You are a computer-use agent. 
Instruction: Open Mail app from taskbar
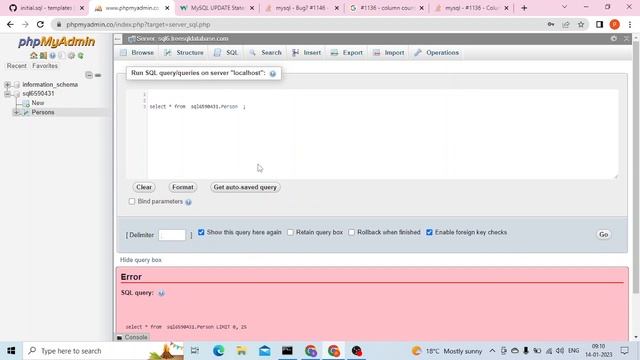[264, 351]
